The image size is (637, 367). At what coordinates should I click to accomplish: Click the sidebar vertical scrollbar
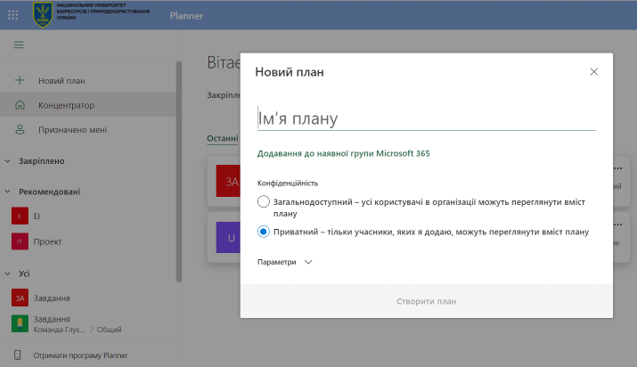coord(179,171)
